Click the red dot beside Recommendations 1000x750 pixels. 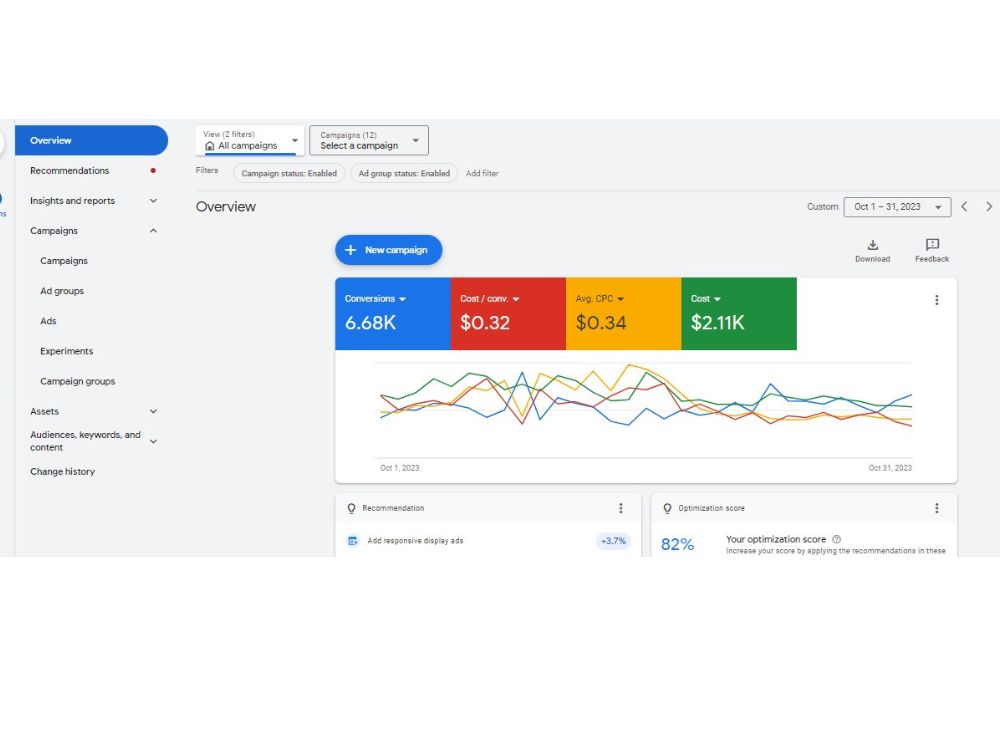[x=153, y=170]
